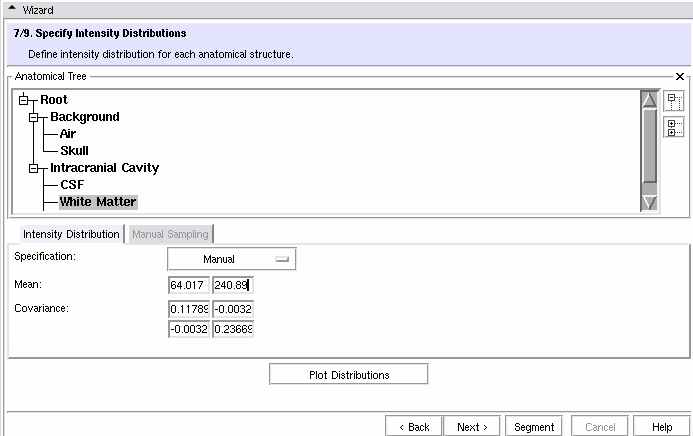The image size is (693, 436).
Task: Click the collapse-all tree icon button
Action: 674,101
